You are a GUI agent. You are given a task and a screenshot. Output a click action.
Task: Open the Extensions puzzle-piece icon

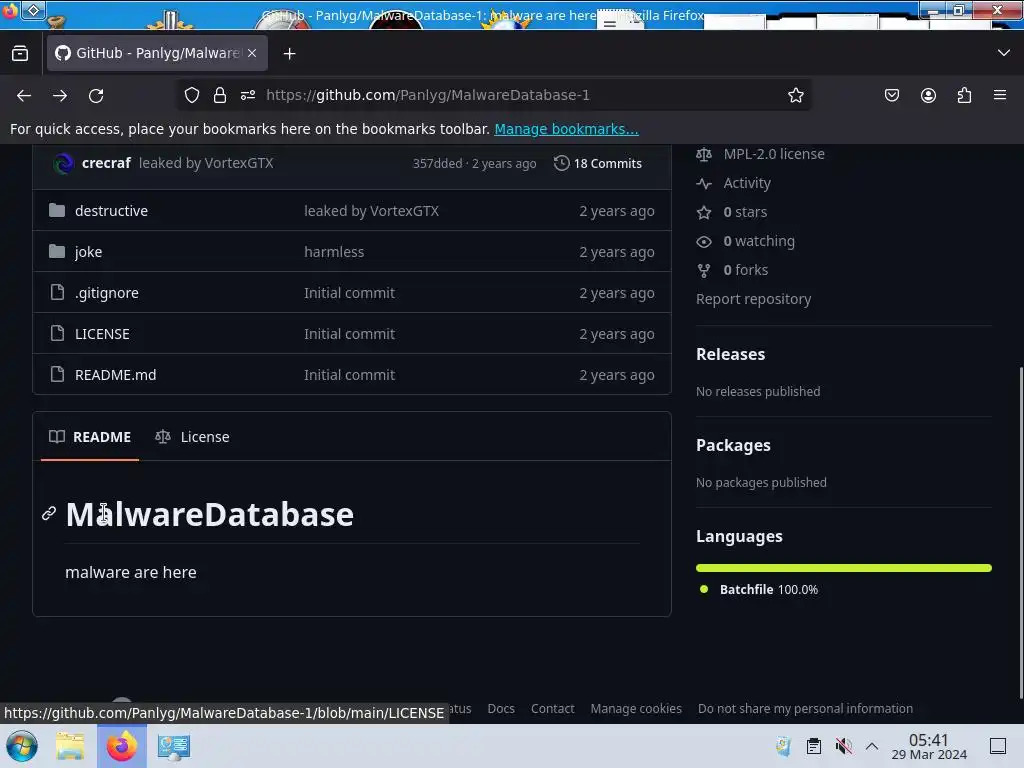[x=964, y=95]
